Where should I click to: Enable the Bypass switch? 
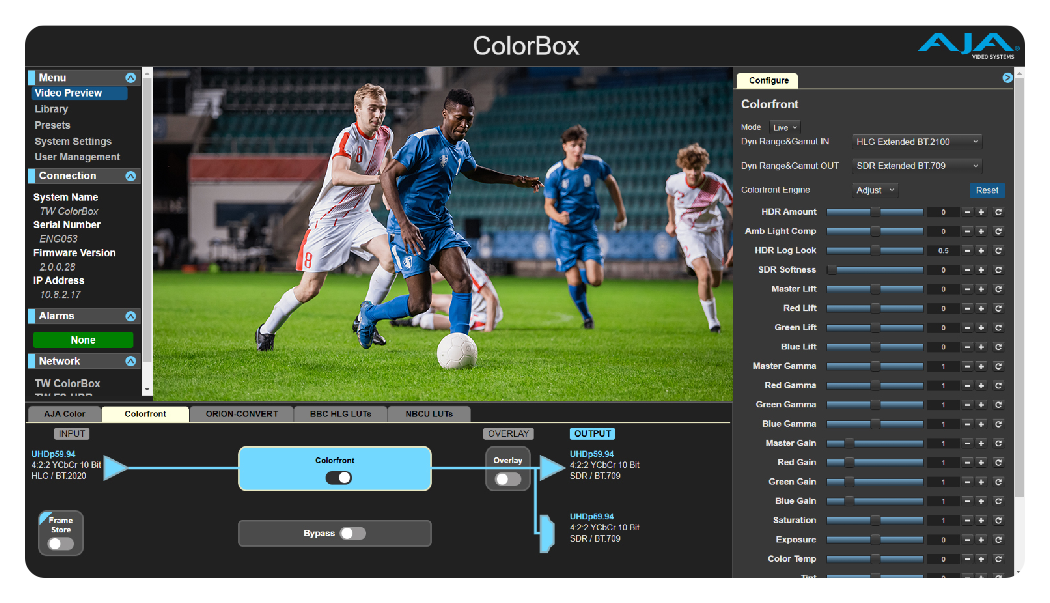352,533
